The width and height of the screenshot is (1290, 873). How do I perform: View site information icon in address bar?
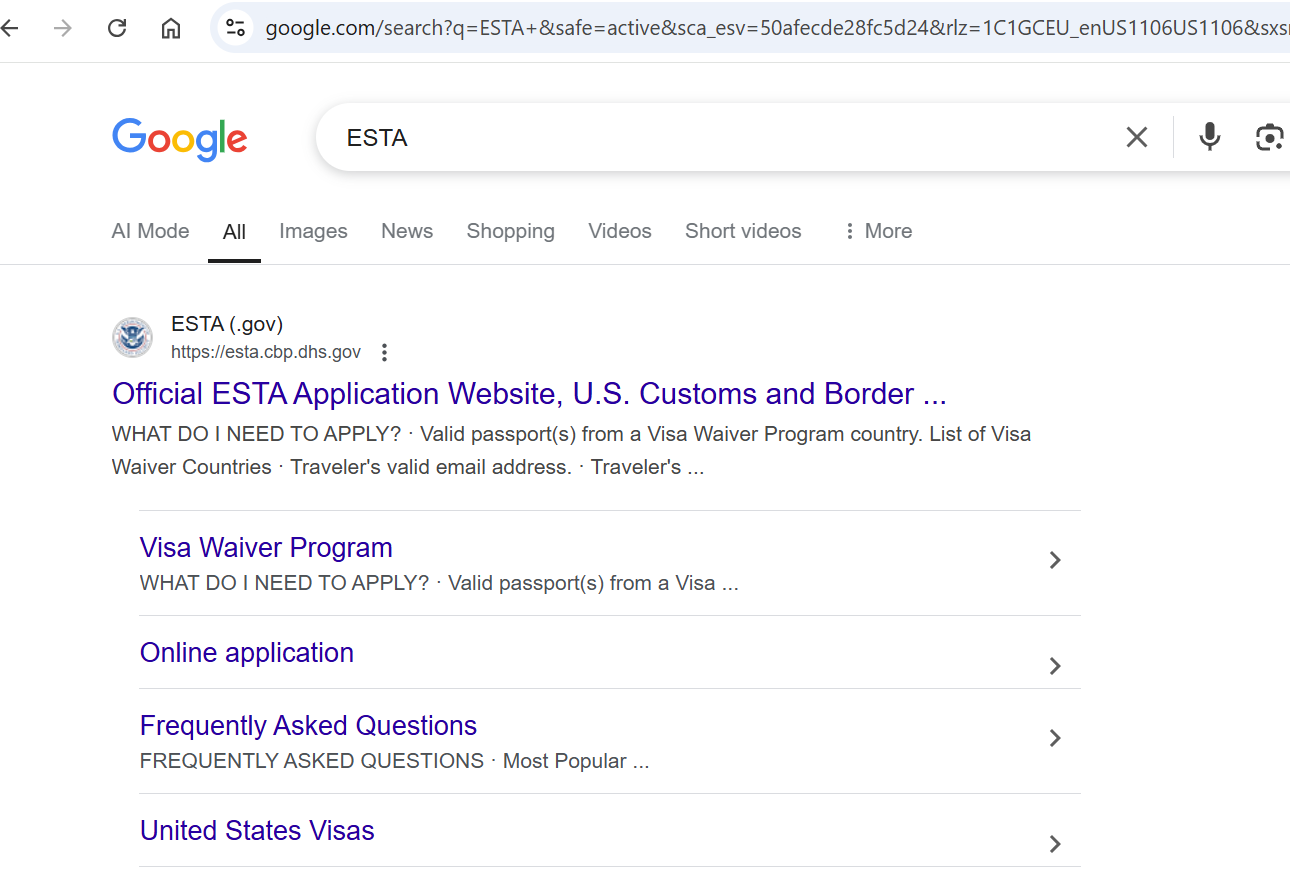236,28
